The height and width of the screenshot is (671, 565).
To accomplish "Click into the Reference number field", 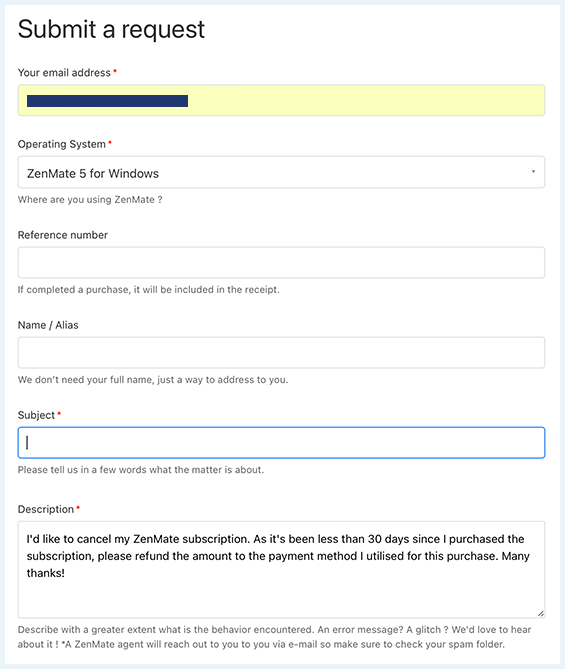I will 281,262.
